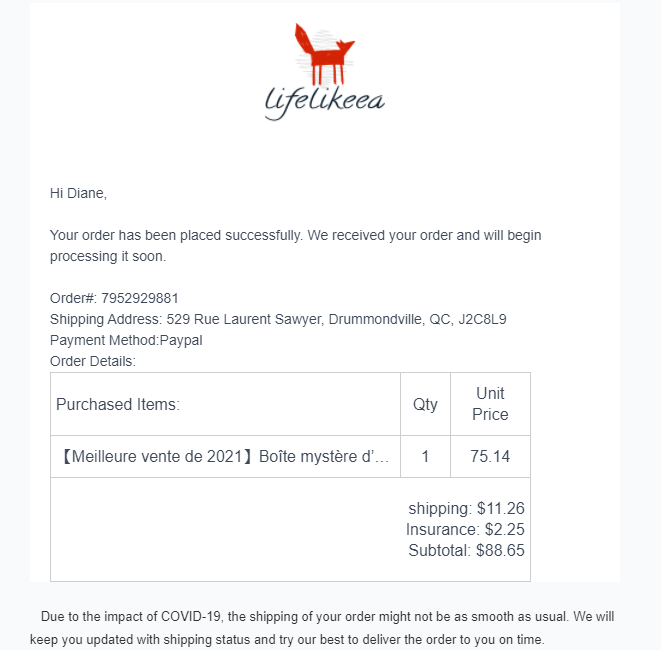The image size is (661, 650).
Task: Click the Subtotal $88.65 line
Action: [466, 550]
